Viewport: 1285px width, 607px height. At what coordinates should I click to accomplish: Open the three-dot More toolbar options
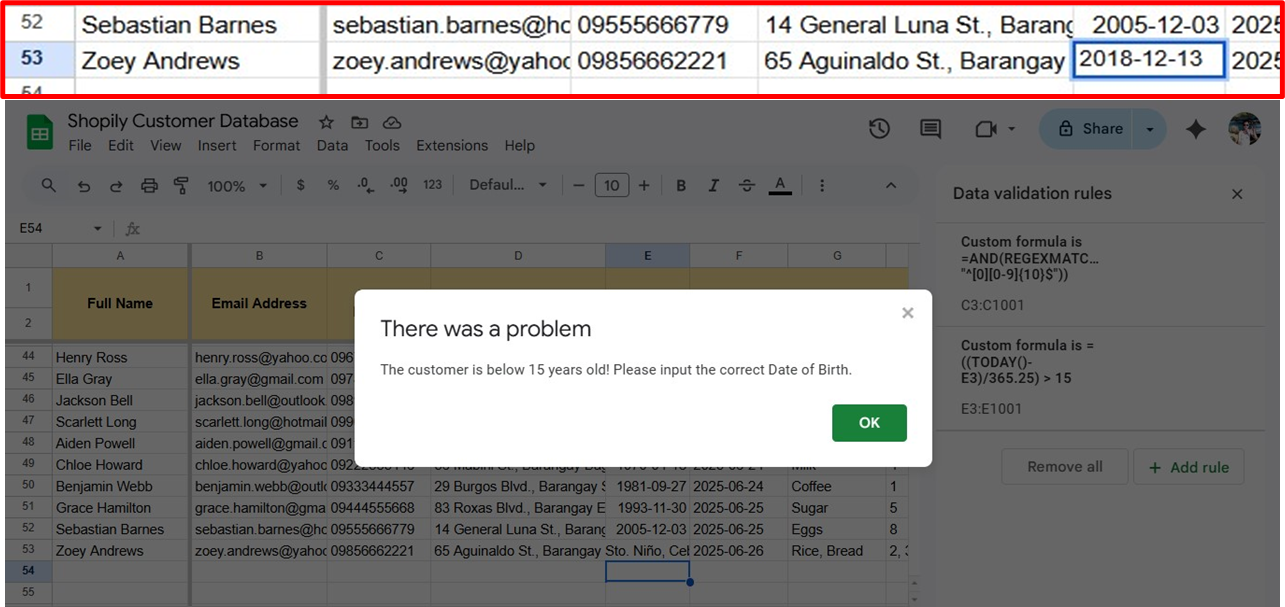pos(822,185)
